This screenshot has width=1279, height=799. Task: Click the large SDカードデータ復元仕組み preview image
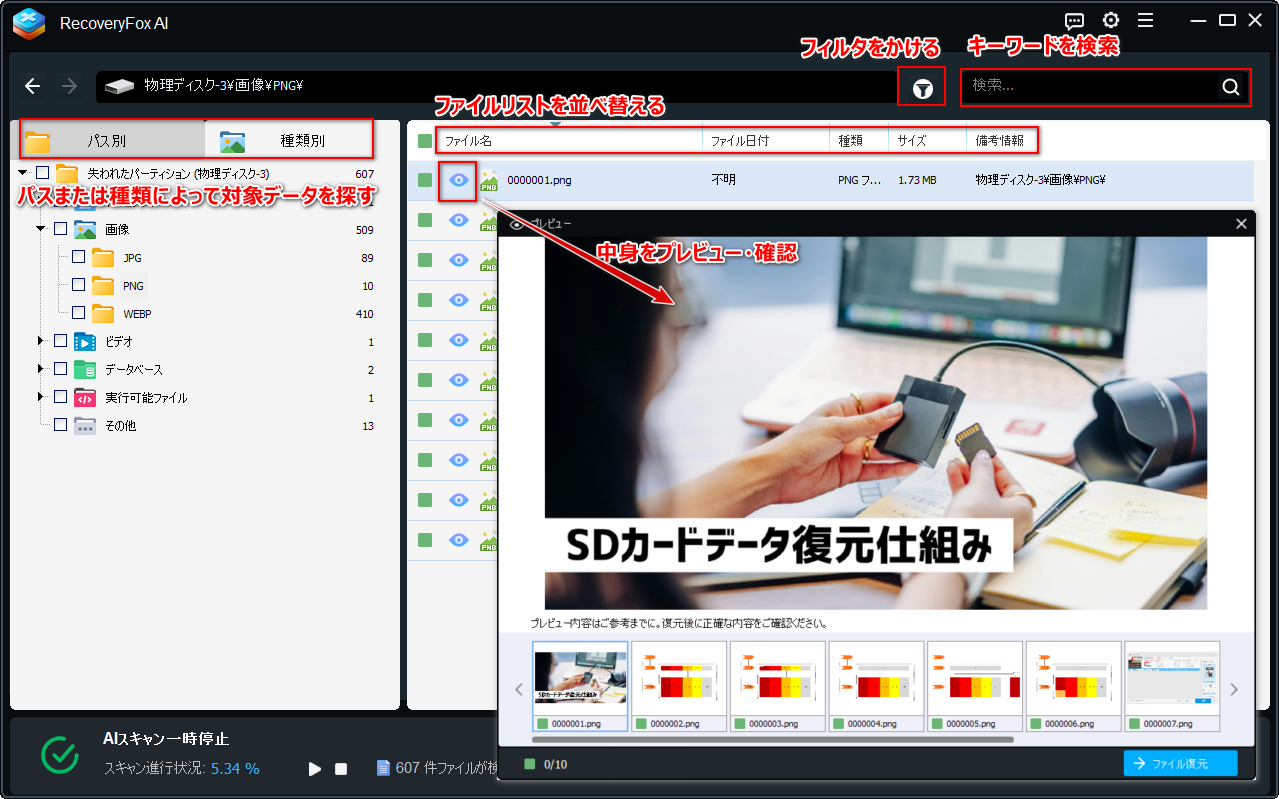tap(875, 423)
